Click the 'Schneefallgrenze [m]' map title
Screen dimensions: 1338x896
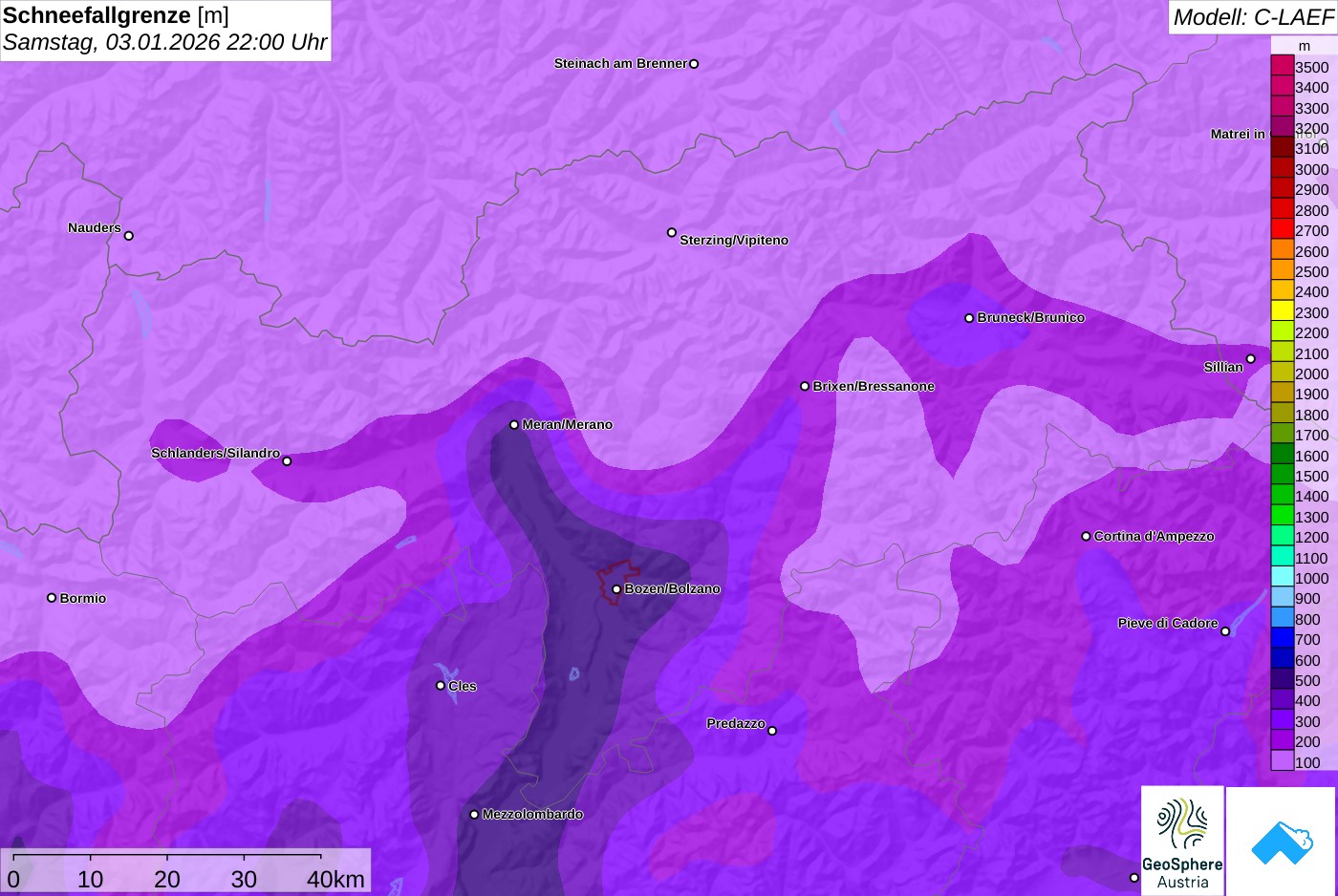click(116, 15)
